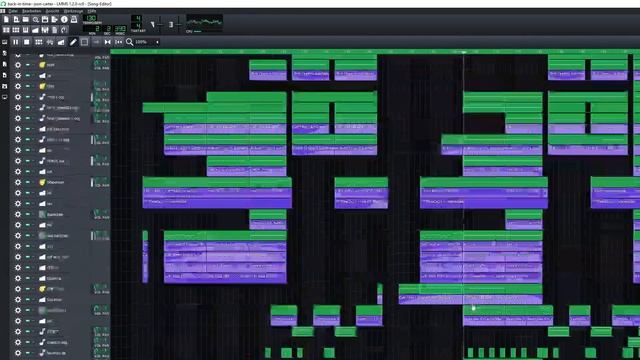
Task: Open the Bearbeiten menu
Action: 31,11
